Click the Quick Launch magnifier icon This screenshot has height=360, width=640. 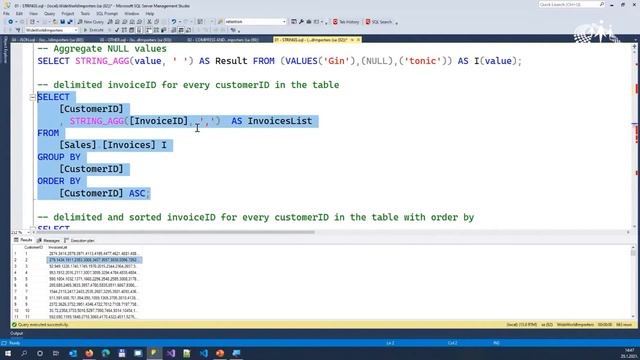click(602, 4)
